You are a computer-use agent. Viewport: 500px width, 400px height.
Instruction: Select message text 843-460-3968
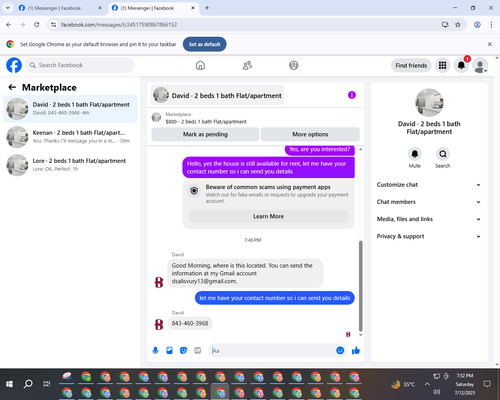coord(190,323)
